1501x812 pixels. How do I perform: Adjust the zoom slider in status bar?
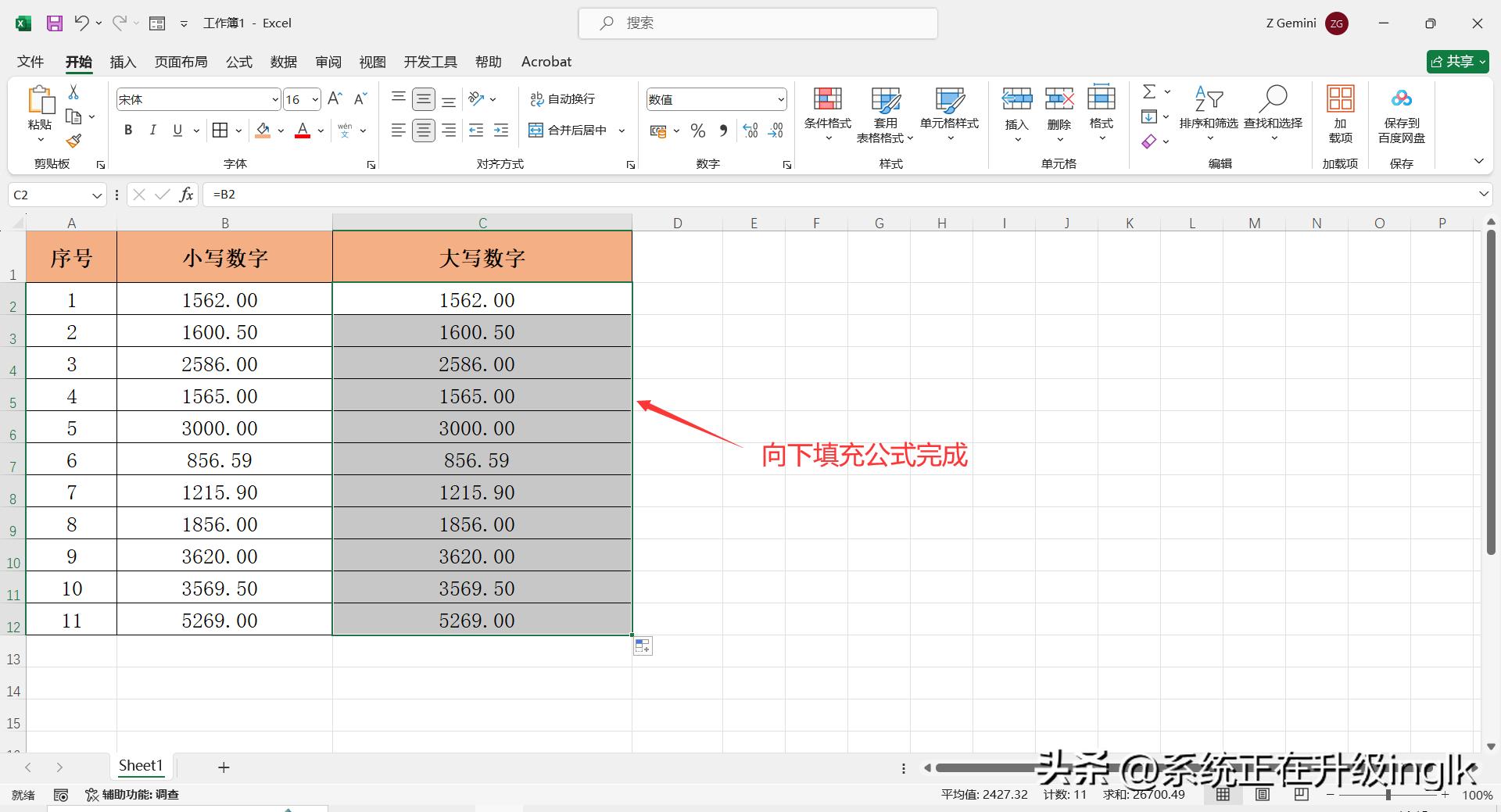(1388, 794)
